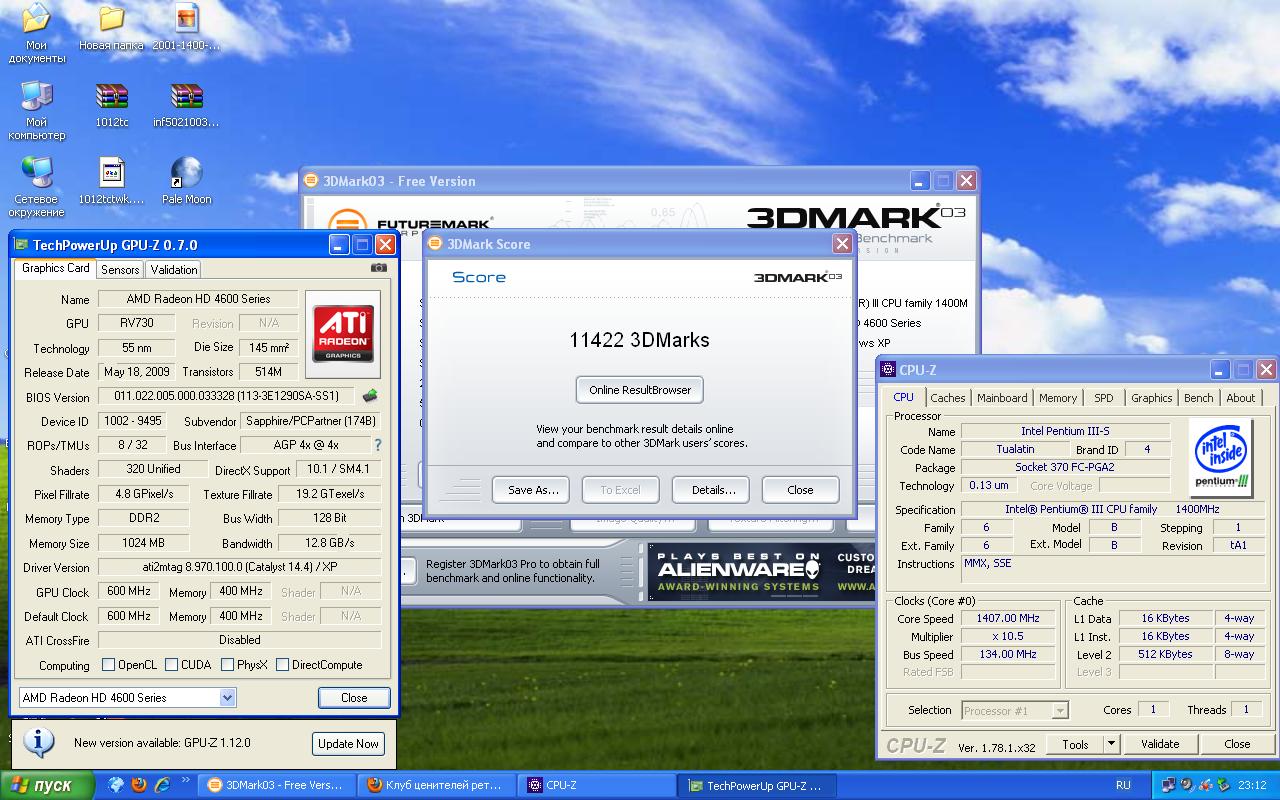Viewport: 1280px width, 800px height.
Task: Open the 1012tc archive icon
Action: pos(111,105)
